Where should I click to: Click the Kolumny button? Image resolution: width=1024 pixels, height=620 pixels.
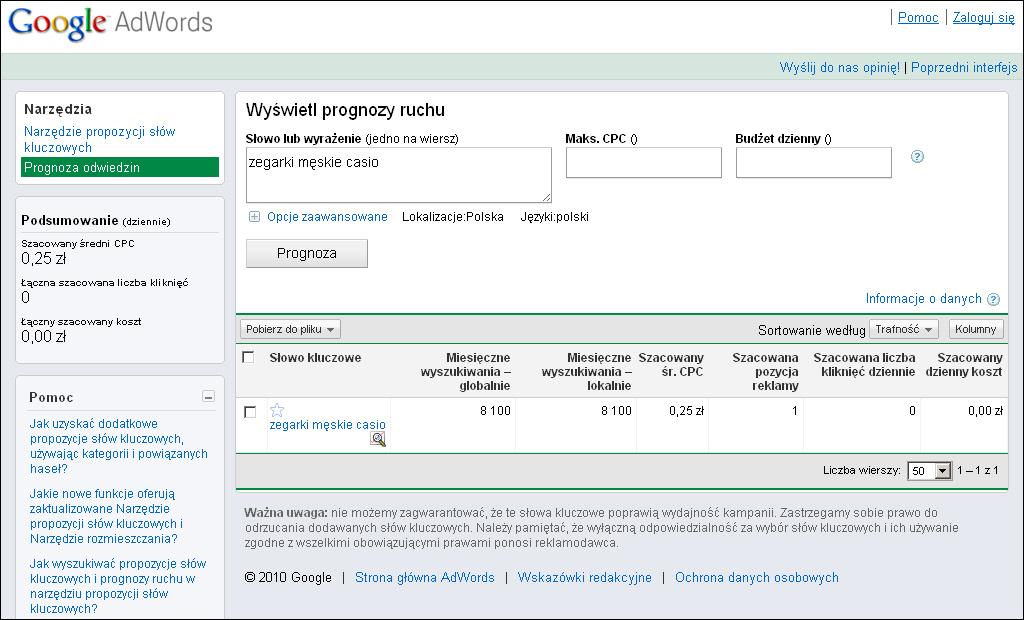pos(976,329)
